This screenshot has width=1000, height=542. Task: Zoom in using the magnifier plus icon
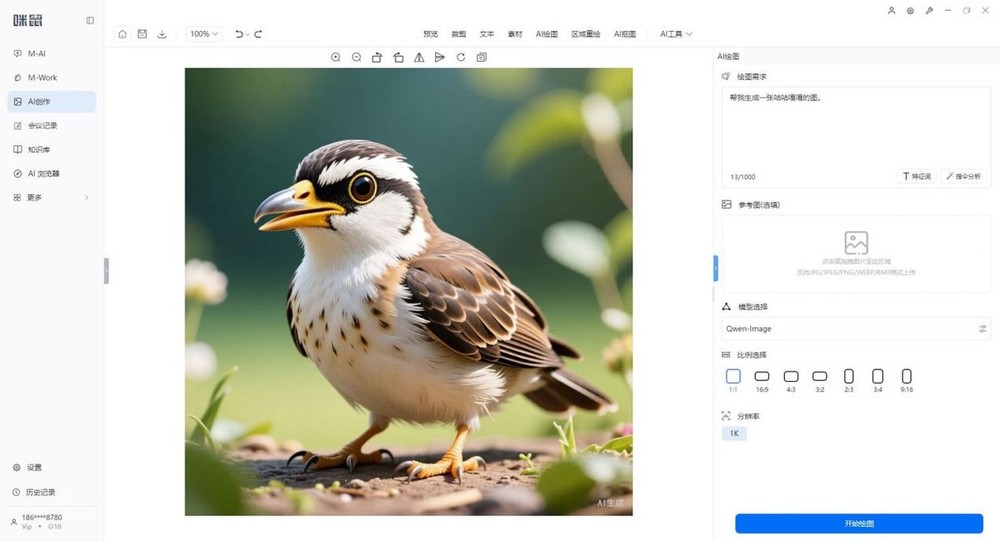coord(335,57)
